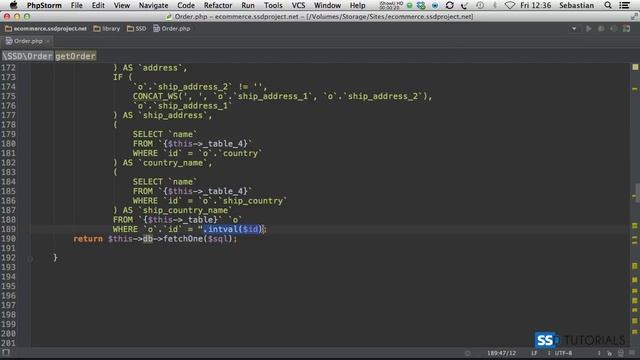Viewport: 640px width, 360px height.
Task: Click the fullscreen arrows in title bar
Action: click(x=634, y=16)
